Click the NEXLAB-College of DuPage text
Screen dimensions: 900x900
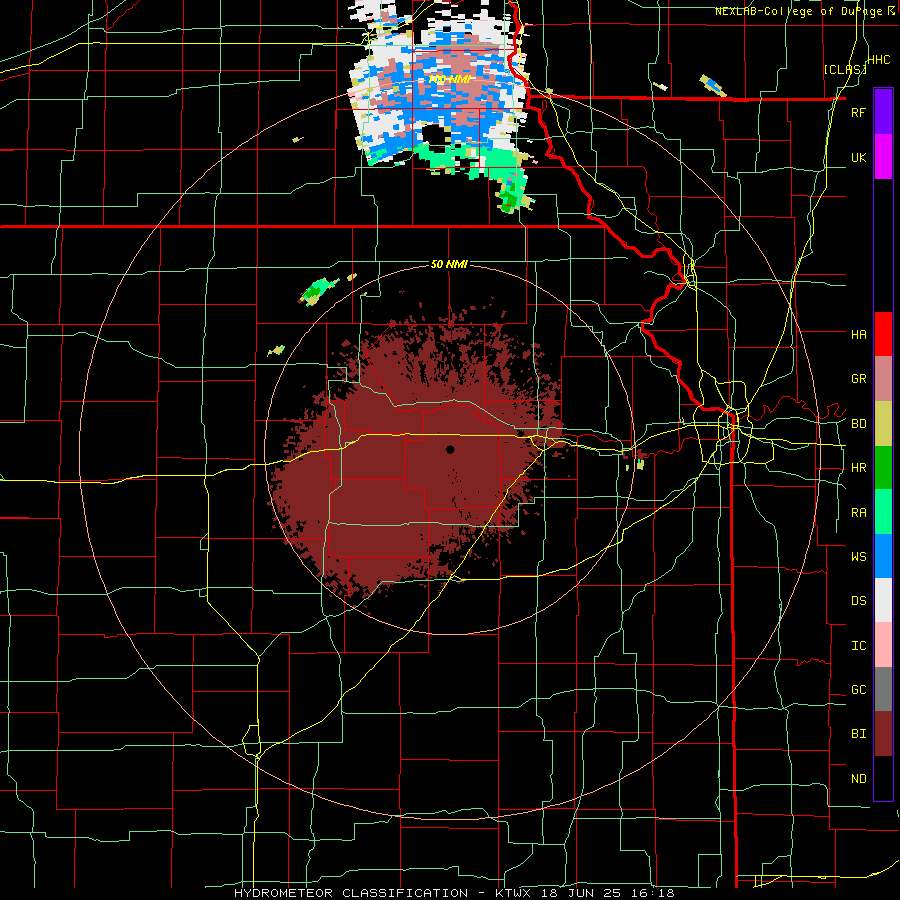801,11
